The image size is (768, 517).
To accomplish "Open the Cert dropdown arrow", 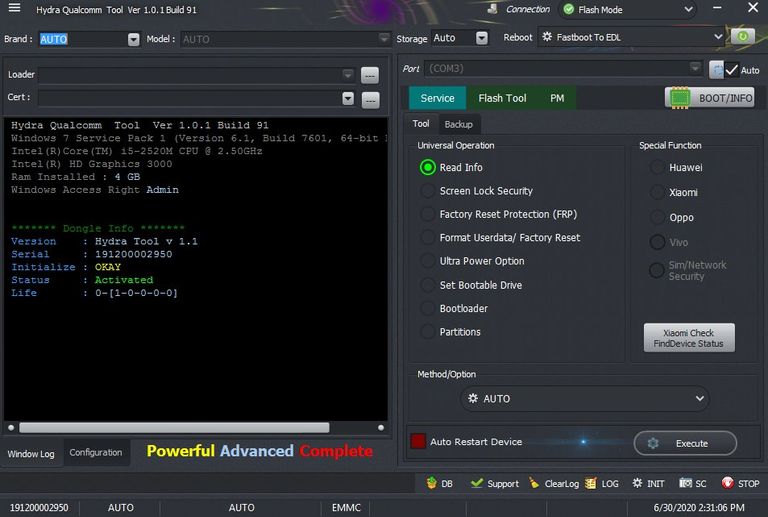I will 348,98.
